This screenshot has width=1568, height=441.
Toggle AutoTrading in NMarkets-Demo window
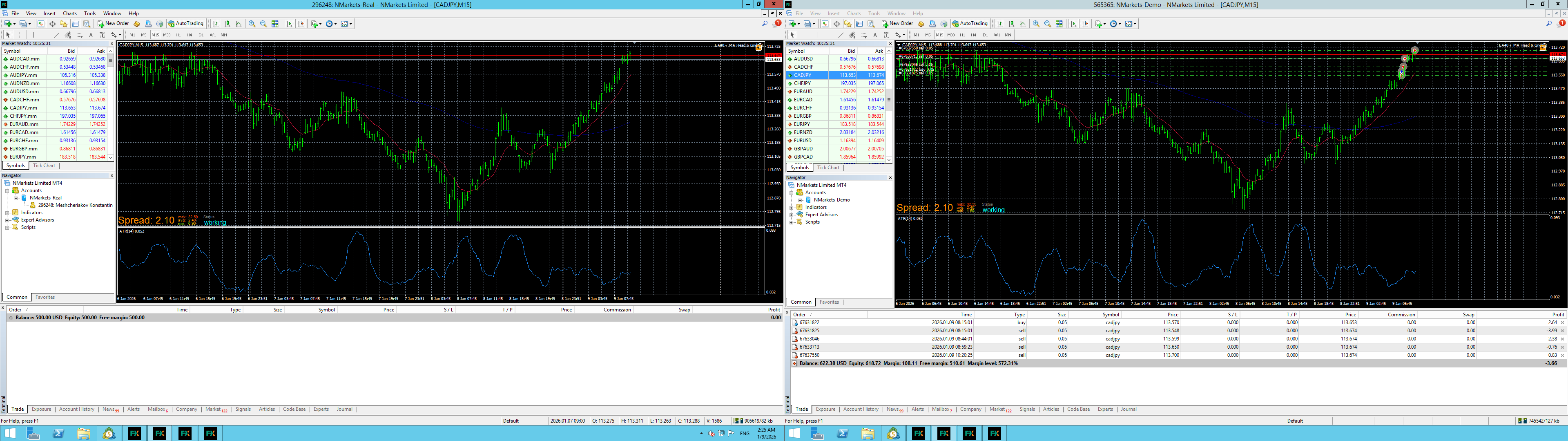pyautogui.click(x=970, y=24)
